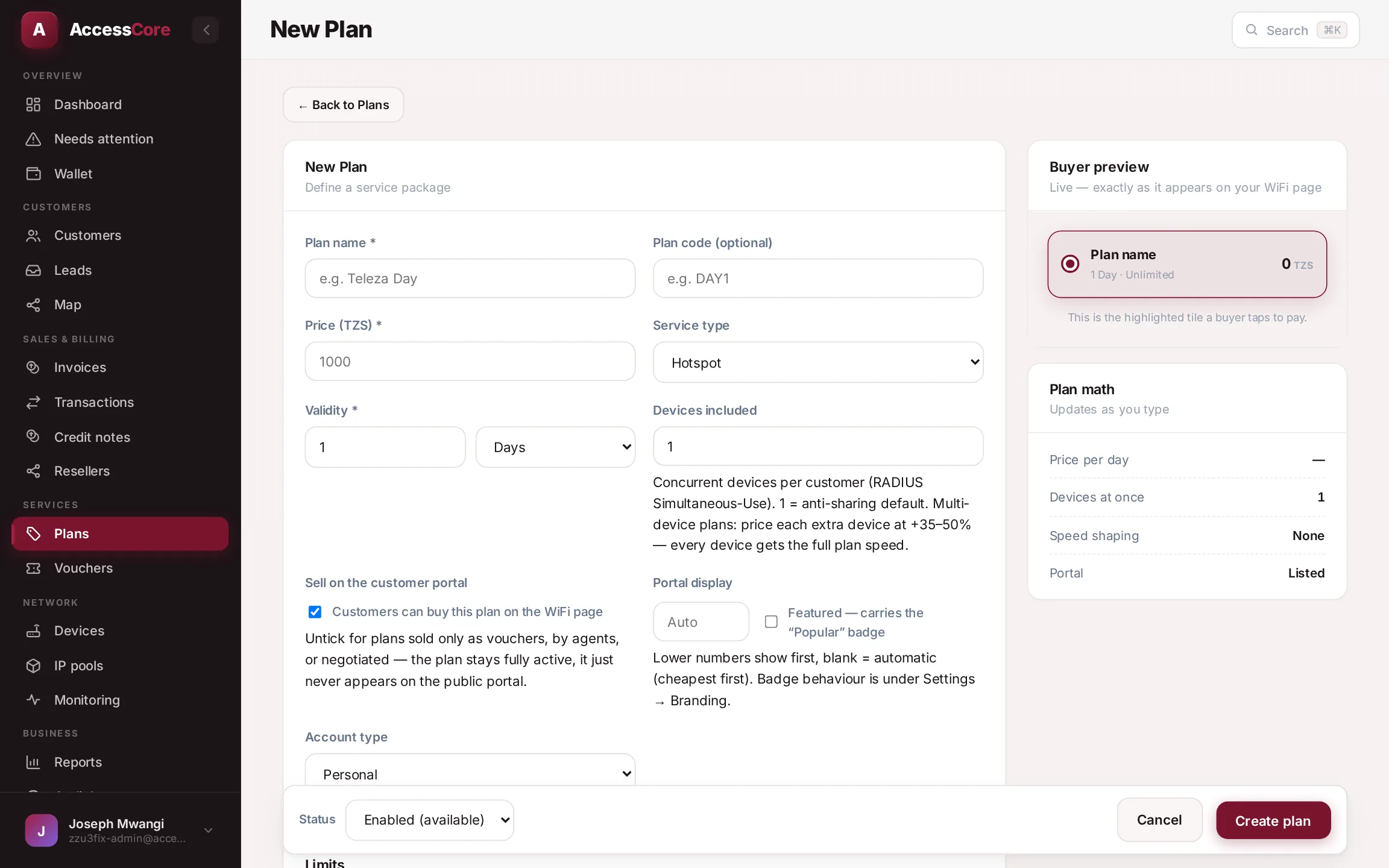Select the Plan name radio tile in Buyer preview
Viewport: 1389px width, 868px height.
1187,264
